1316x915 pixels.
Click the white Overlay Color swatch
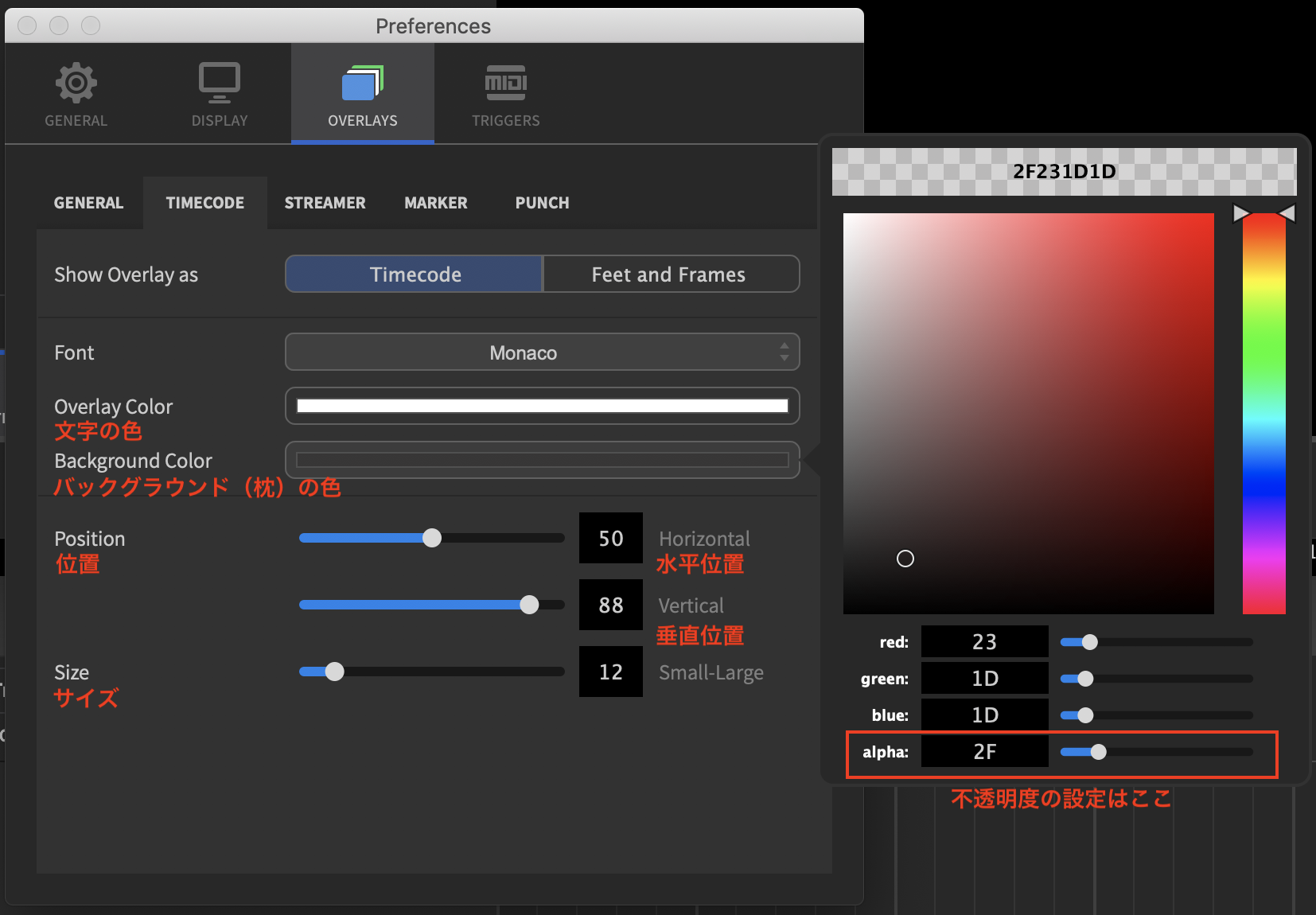542,406
